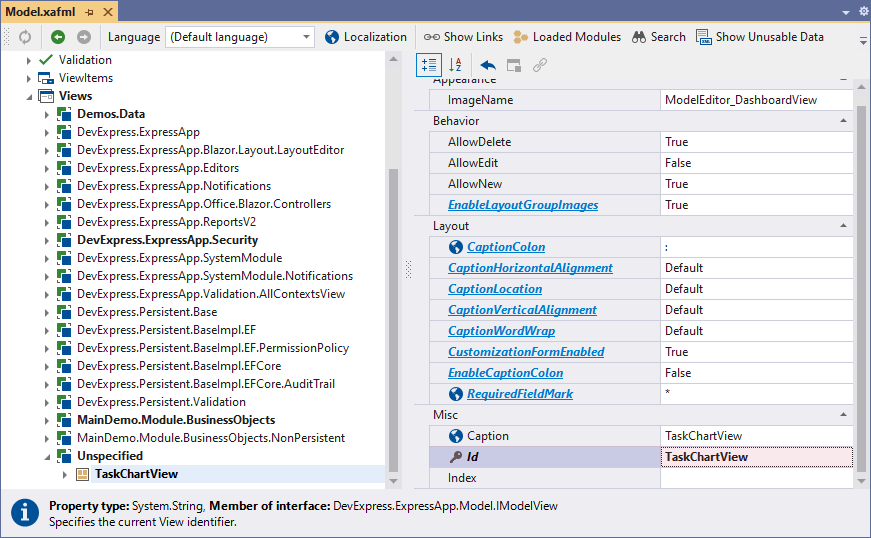This screenshot has height=538, width=871.
Task: Close the Model.xafml tab
Action: (108, 12)
